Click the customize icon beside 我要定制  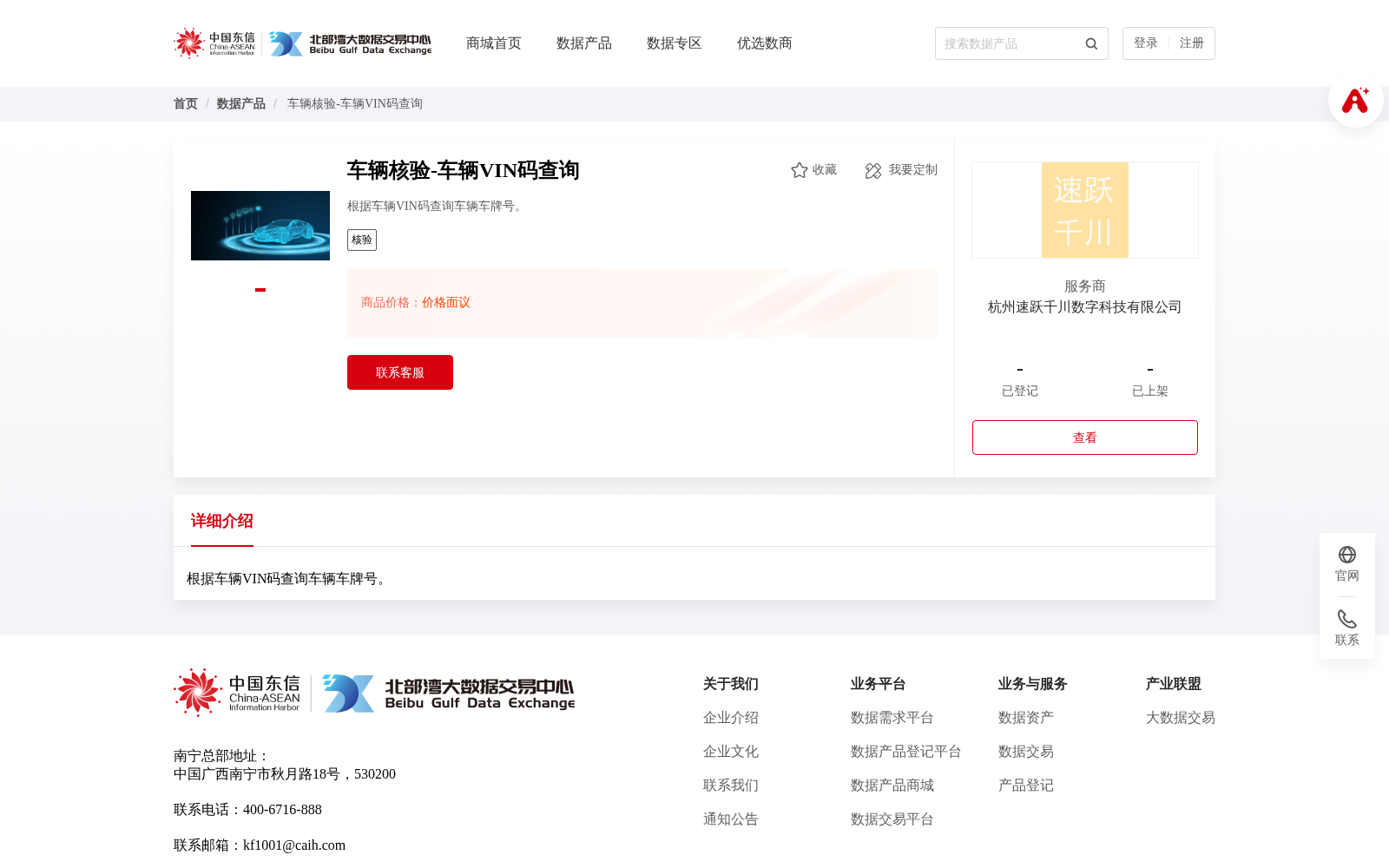pos(873,170)
